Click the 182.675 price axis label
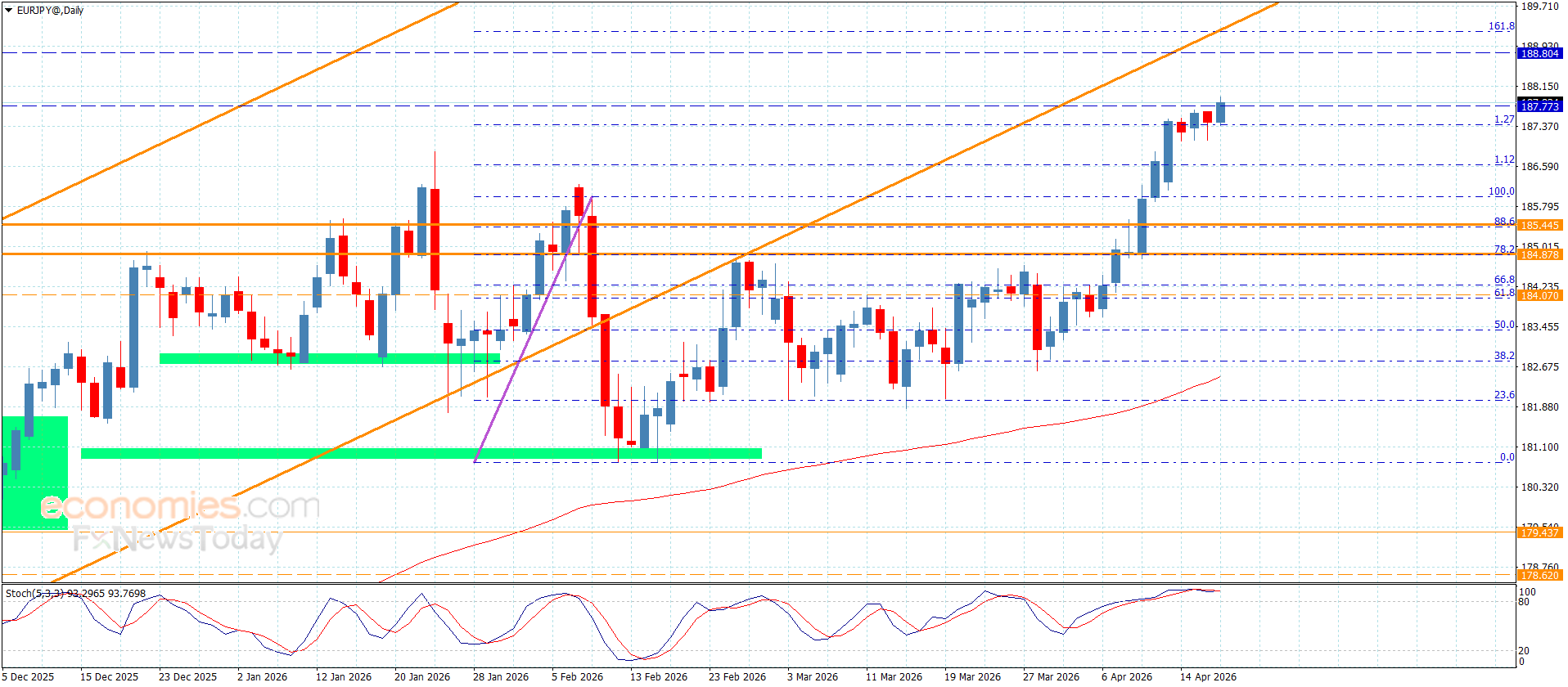The height and width of the screenshot is (687, 1568). click(x=1539, y=367)
